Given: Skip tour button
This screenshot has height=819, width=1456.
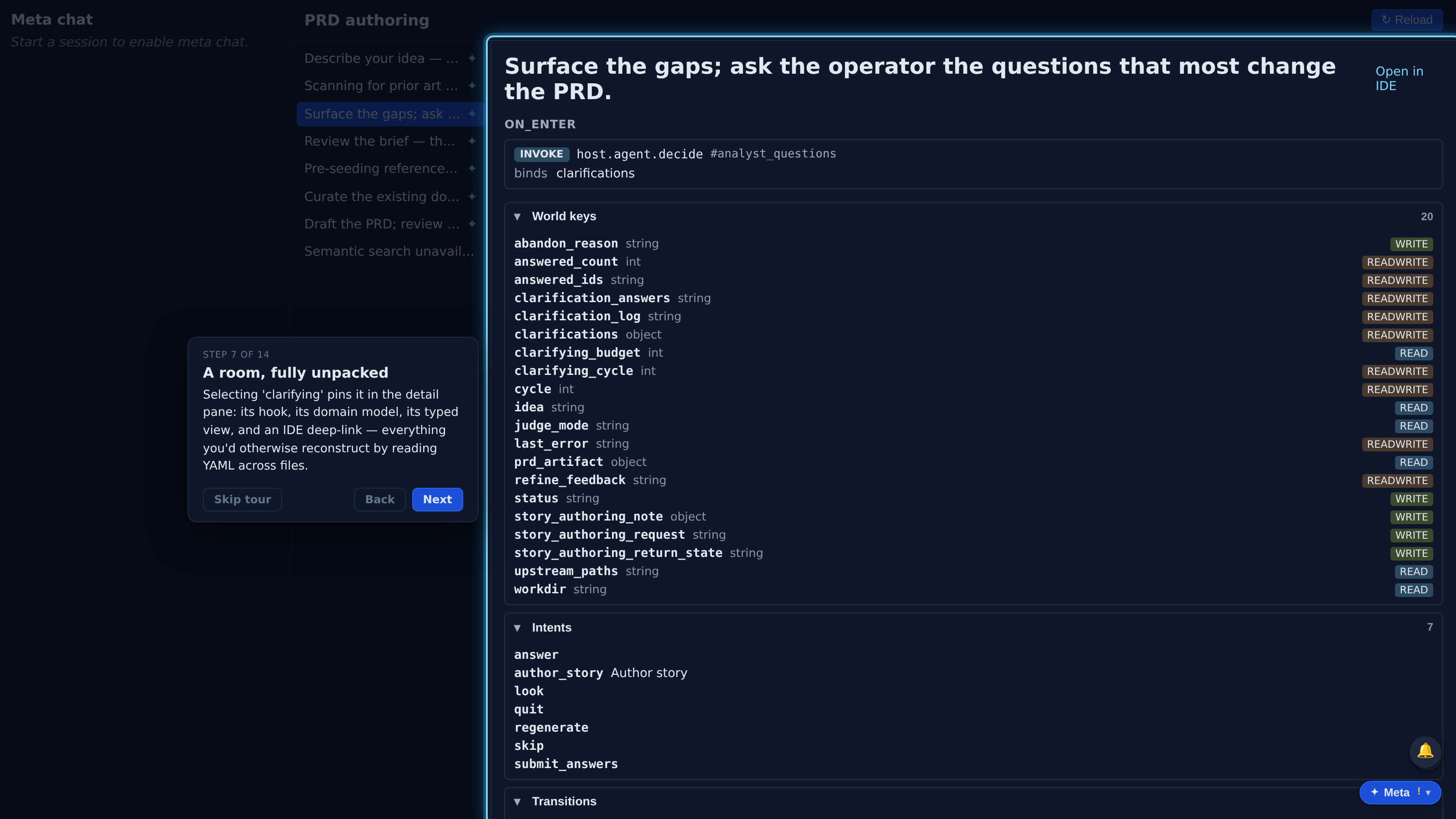Looking at the screenshot, I should (x=243, y=499).
